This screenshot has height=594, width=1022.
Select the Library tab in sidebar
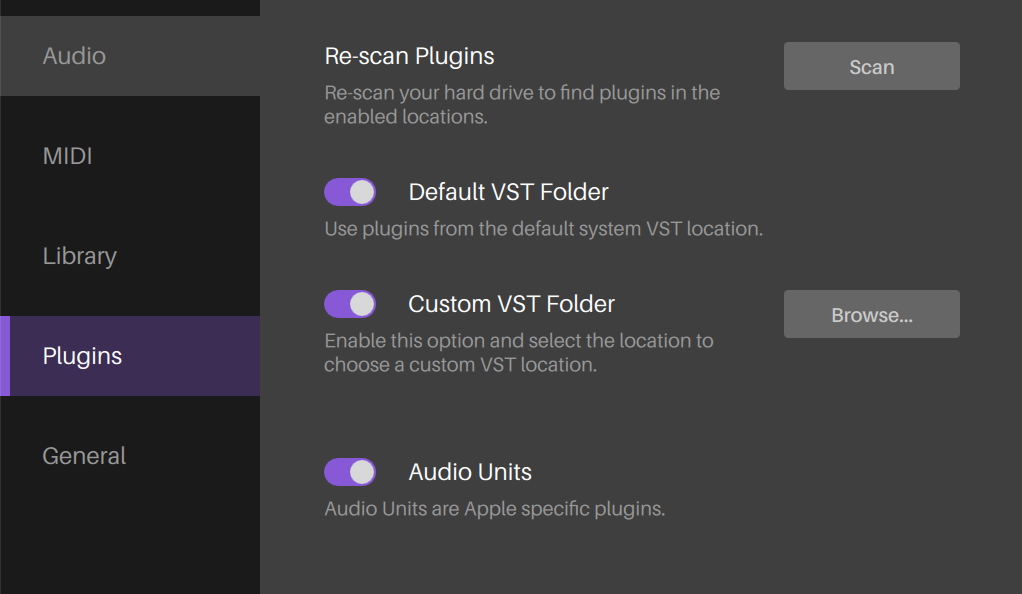pyautogui.click(x=80, y=256)
